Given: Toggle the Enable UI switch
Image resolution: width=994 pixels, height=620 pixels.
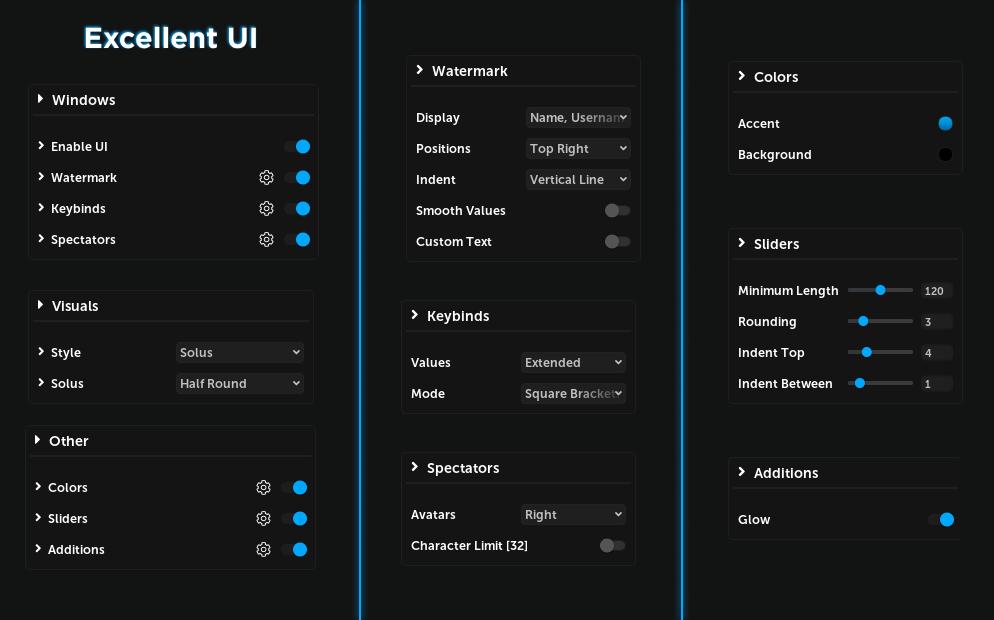Looking at the screenshot, I should click(x=297, y=147).
